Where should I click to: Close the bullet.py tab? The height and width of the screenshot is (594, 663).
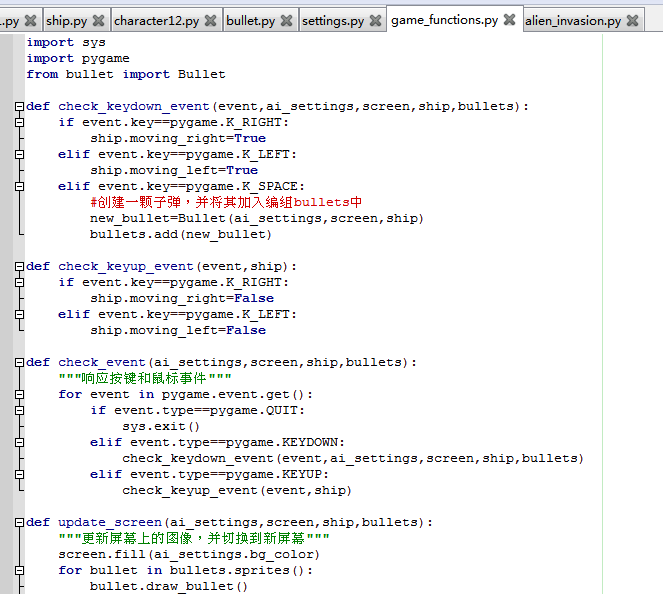[x=286, y=20]
